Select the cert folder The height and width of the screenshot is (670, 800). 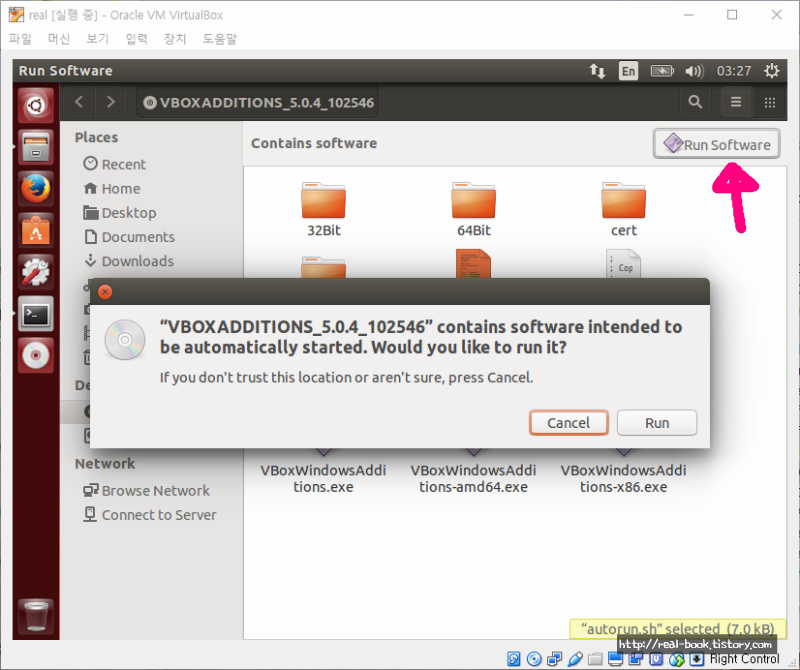[x=623, y=209]
